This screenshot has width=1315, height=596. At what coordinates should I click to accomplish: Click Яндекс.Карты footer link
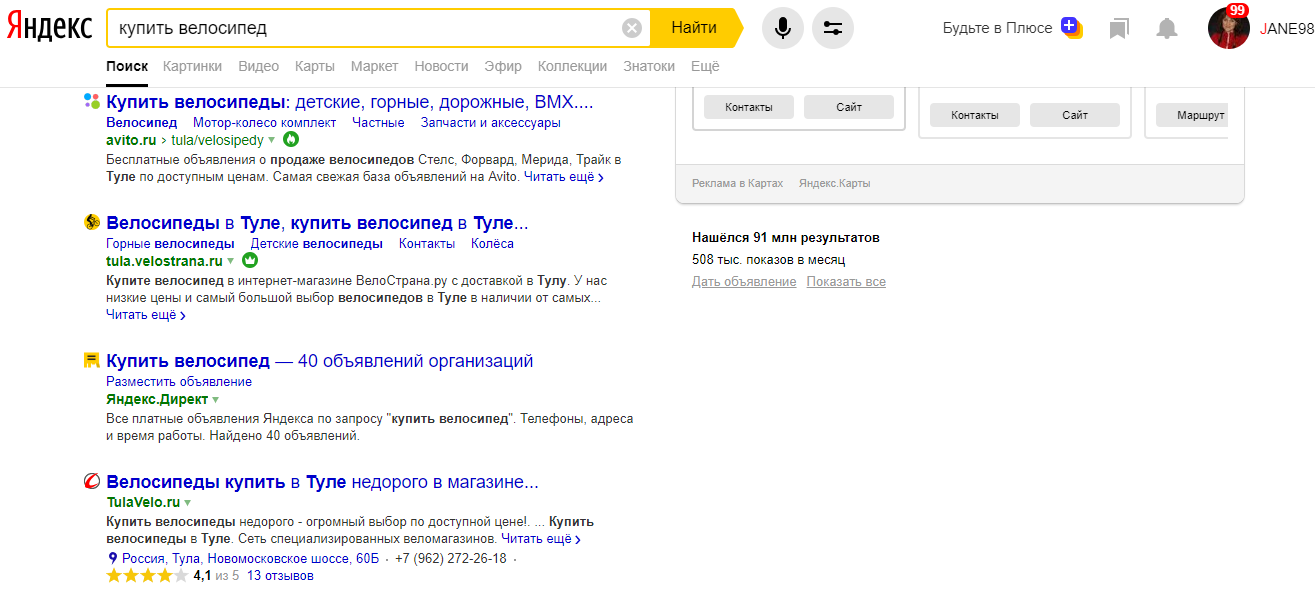[x=834, y=183]
